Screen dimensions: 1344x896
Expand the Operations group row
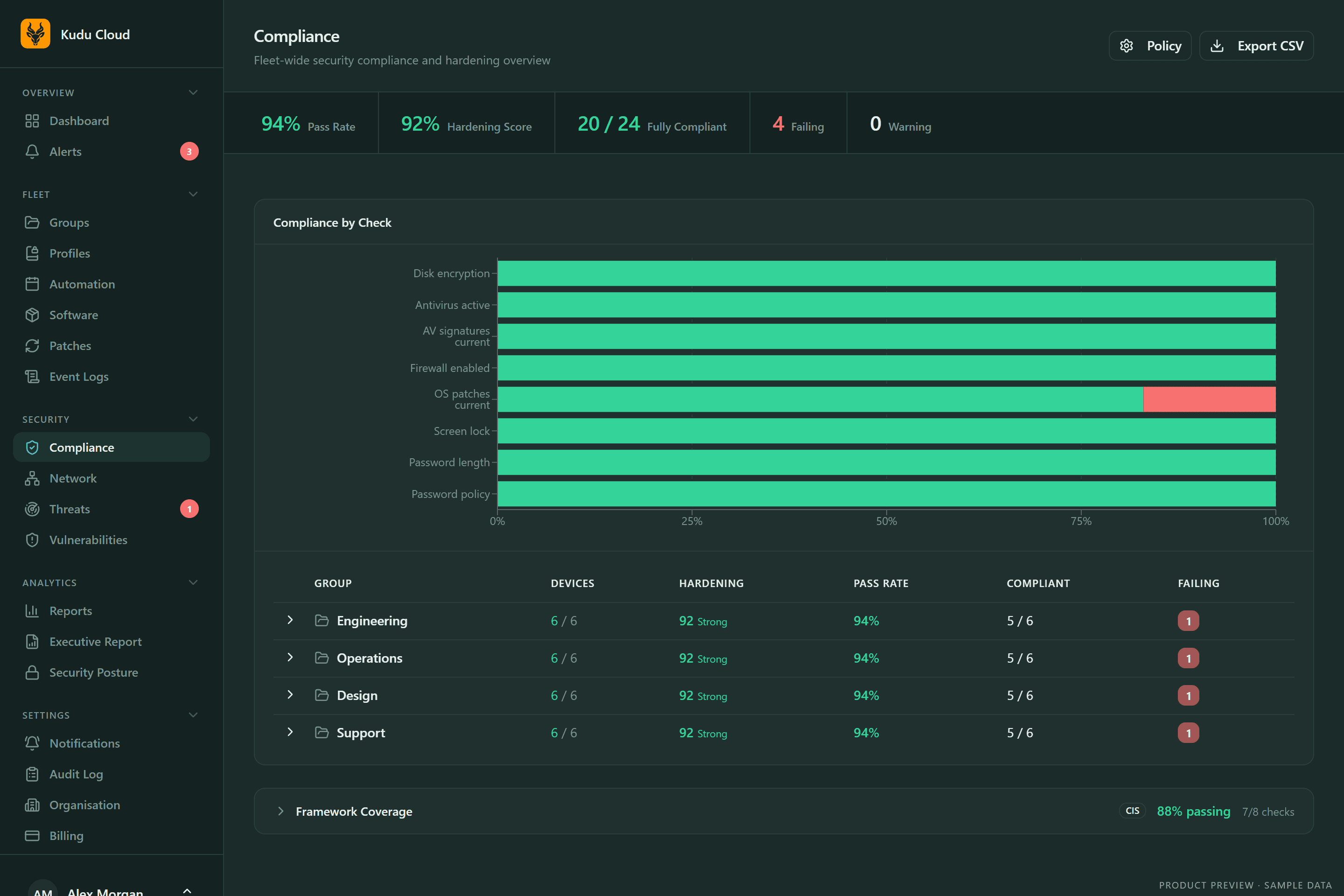click(x=290, y=658)
